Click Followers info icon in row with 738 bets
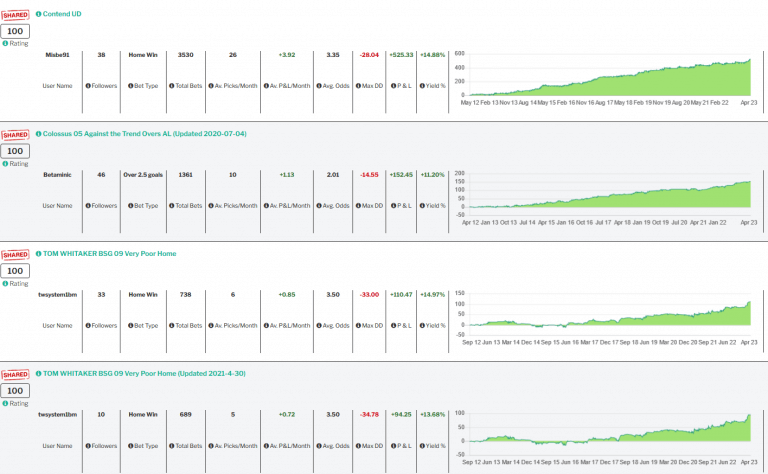Image resolution: width=768 pixels, height=474 pixels. tap(88, 326)
